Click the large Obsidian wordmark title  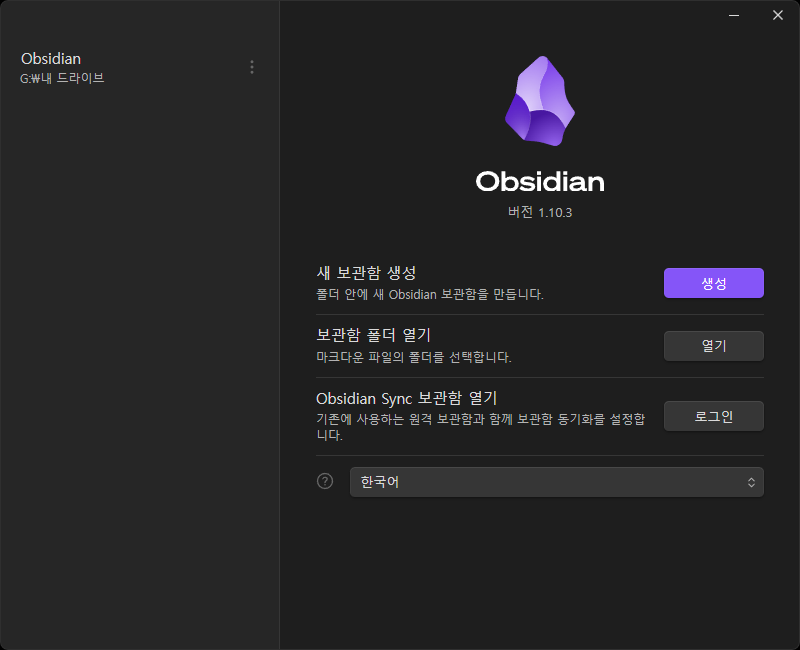pyautogui.click(x=540, y=182)
